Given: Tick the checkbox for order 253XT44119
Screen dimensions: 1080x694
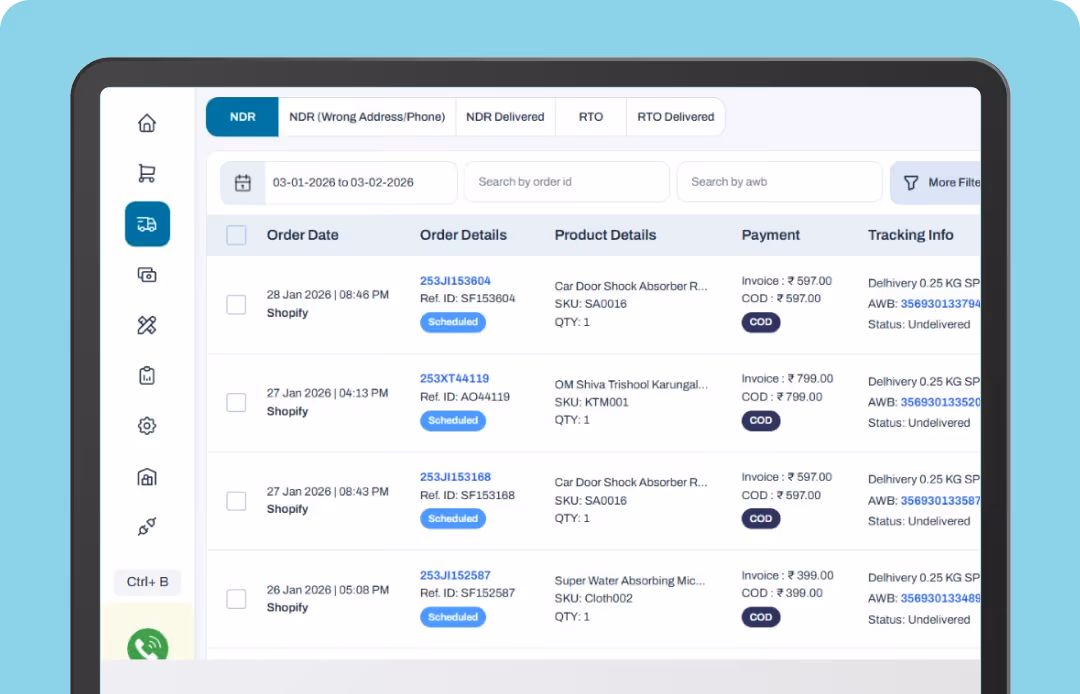Looking at the screenshot, I should click(236, 402).
